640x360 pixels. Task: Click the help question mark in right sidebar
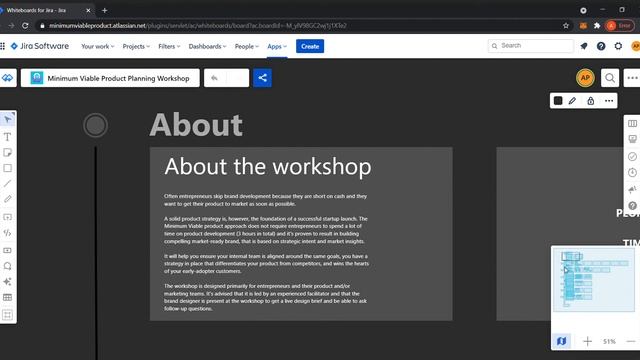(632, 206)
